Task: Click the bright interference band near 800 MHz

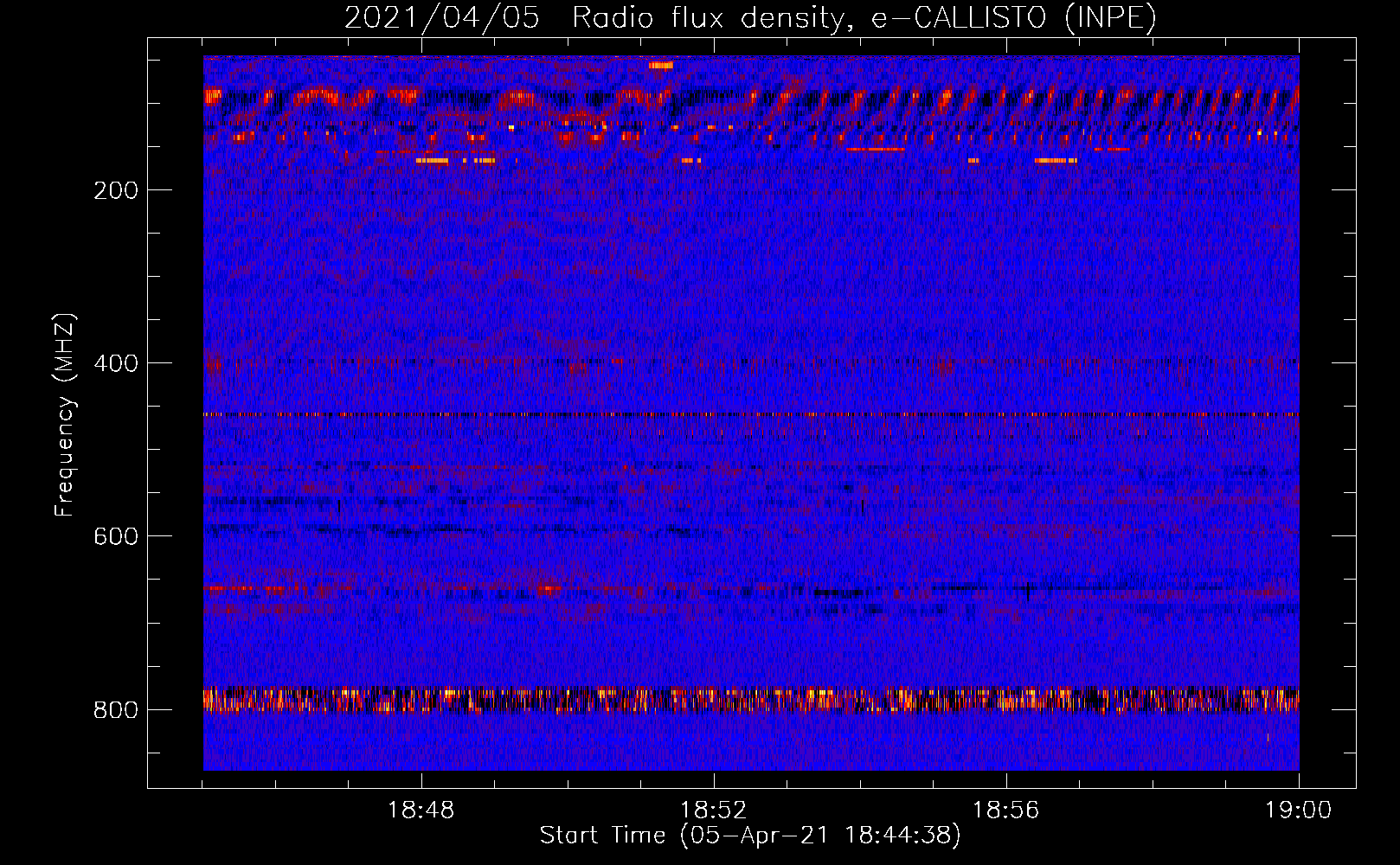Action: [751, 699]
